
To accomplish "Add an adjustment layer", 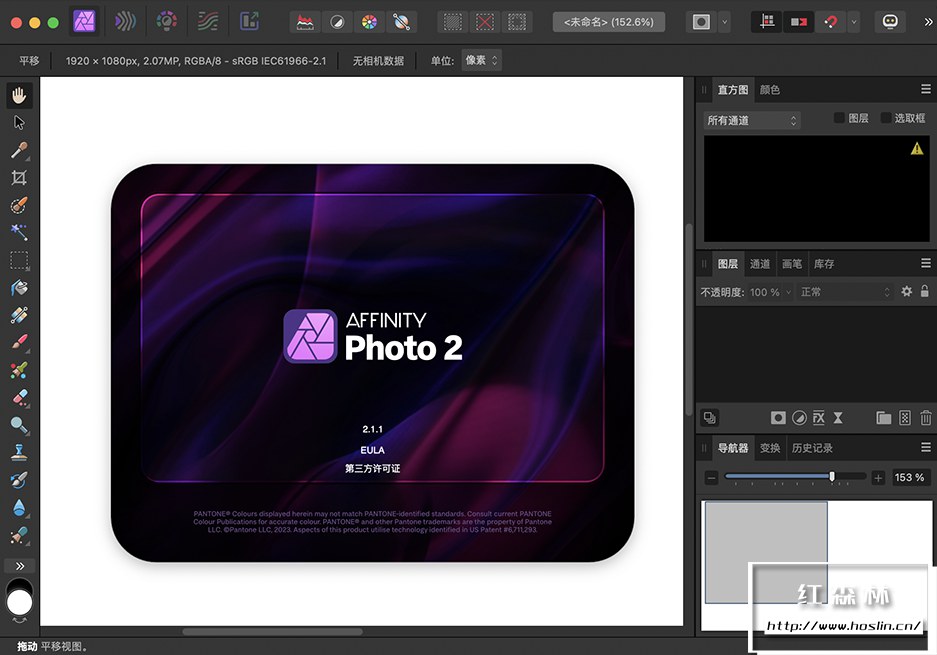I will 799,418.
